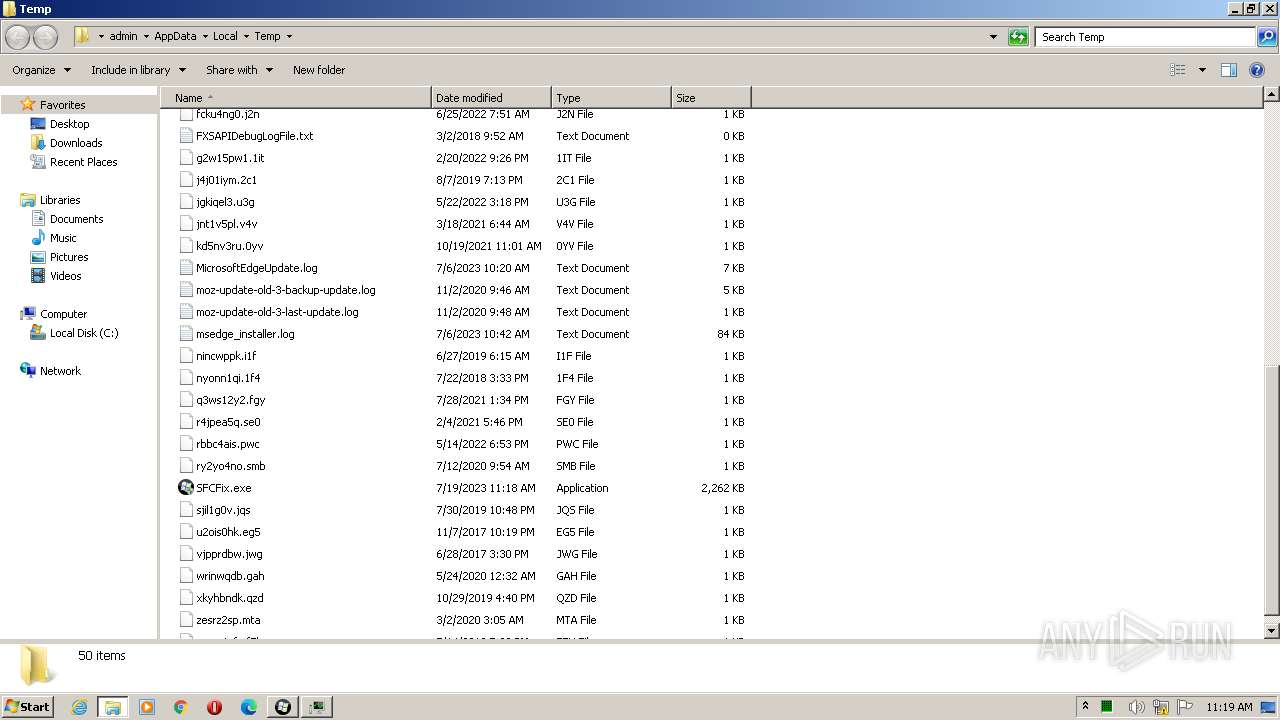The height and width of the screenshot is (720, 1280).
Task: Click the refresh icon beside the address bar
Action: 1018,37
